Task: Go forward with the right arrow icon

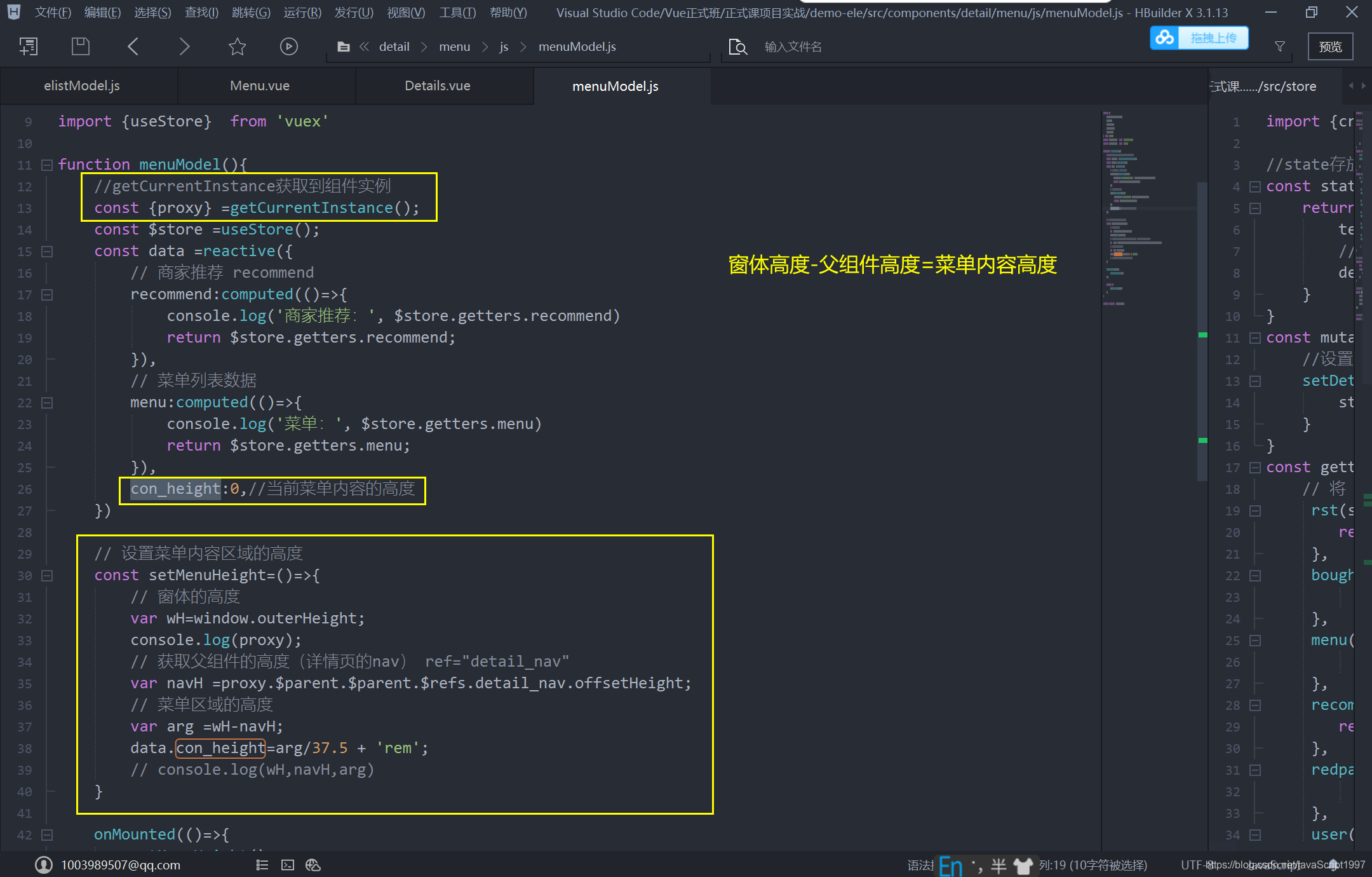Action: pyautogui.click(x=184, y=46)
